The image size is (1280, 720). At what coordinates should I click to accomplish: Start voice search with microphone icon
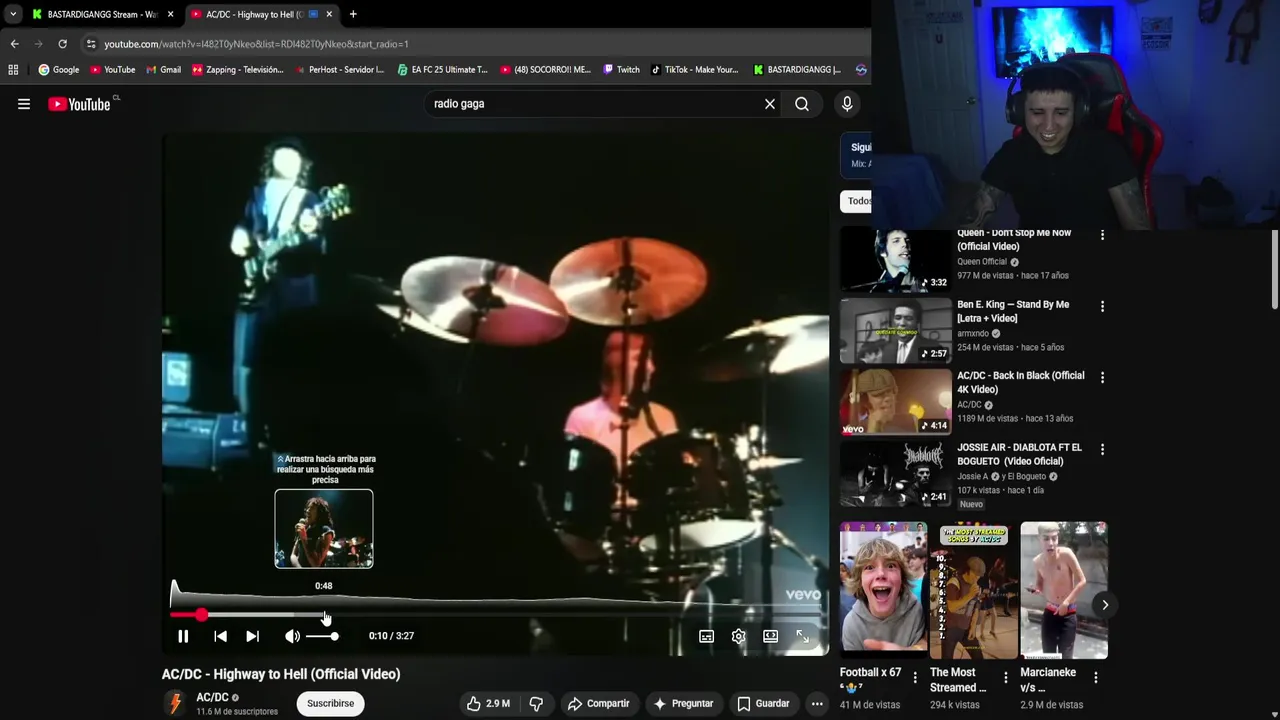coord(847,104)
